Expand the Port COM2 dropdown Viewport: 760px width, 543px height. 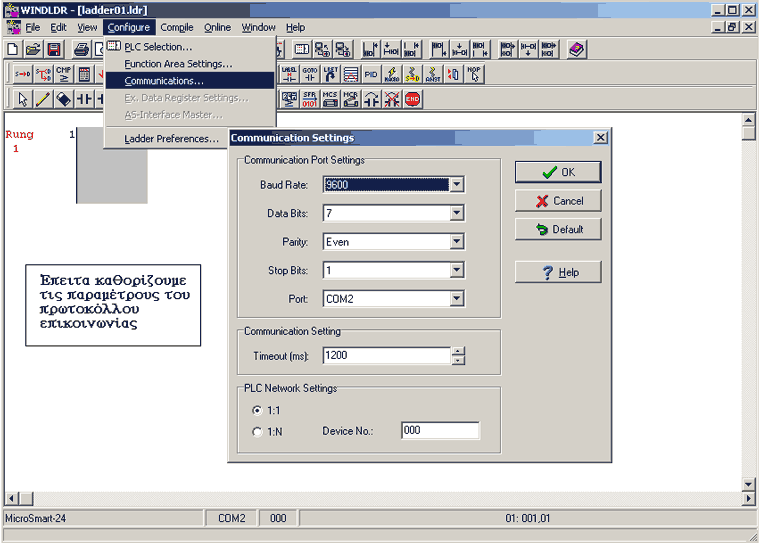click(456, 299)
